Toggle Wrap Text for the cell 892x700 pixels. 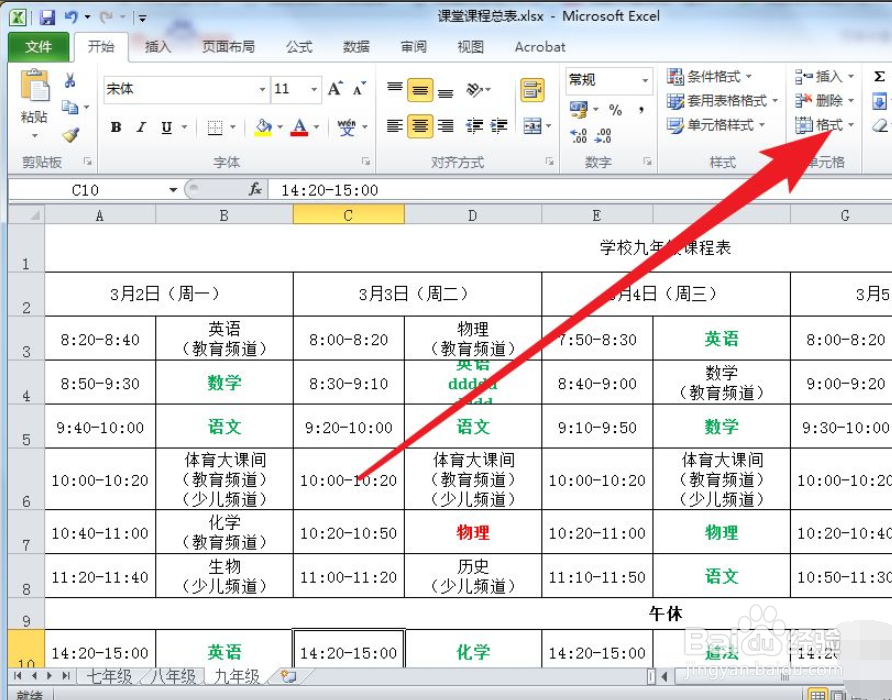531,88
